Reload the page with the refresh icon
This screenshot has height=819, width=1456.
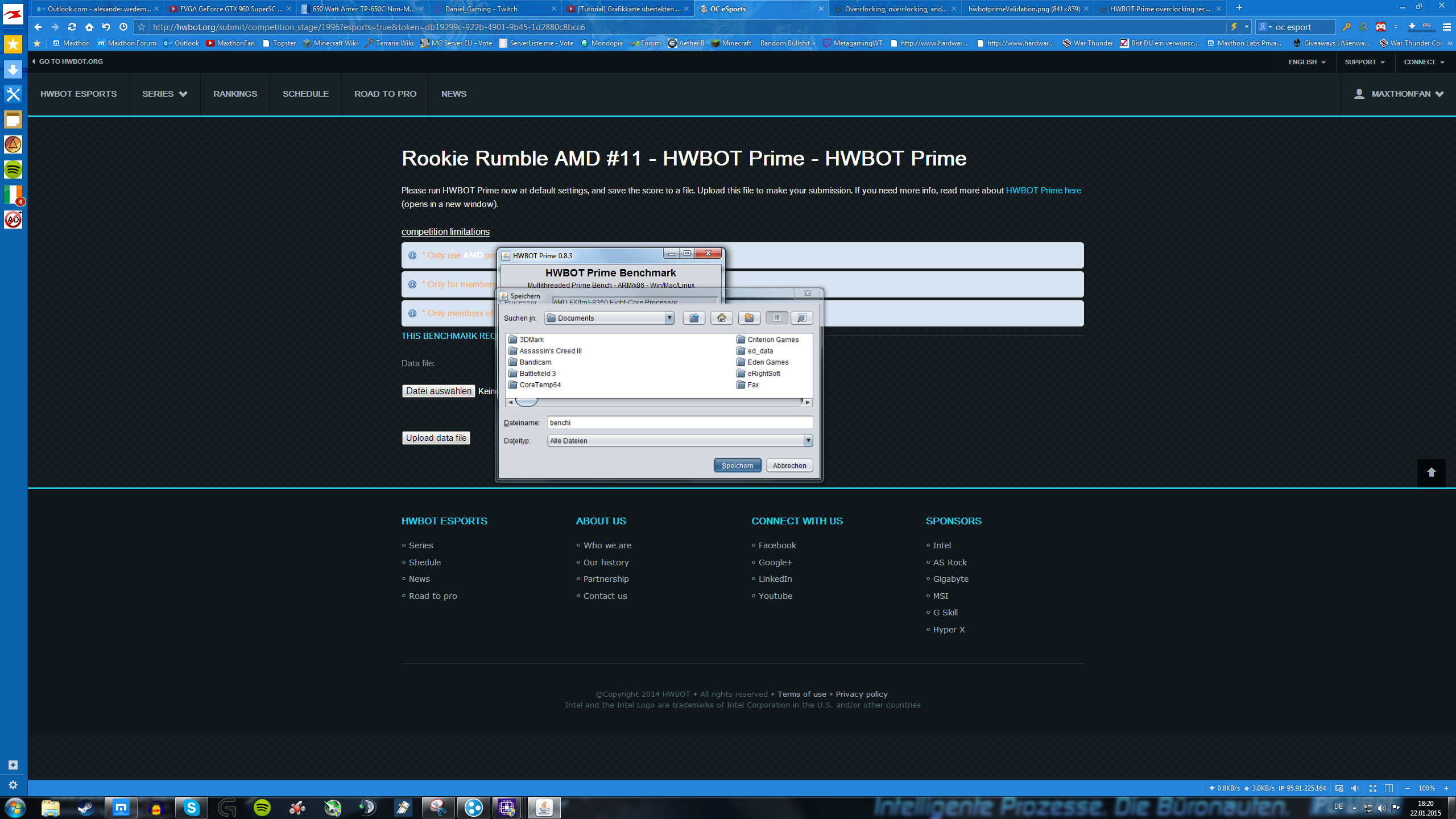[72, 27]
